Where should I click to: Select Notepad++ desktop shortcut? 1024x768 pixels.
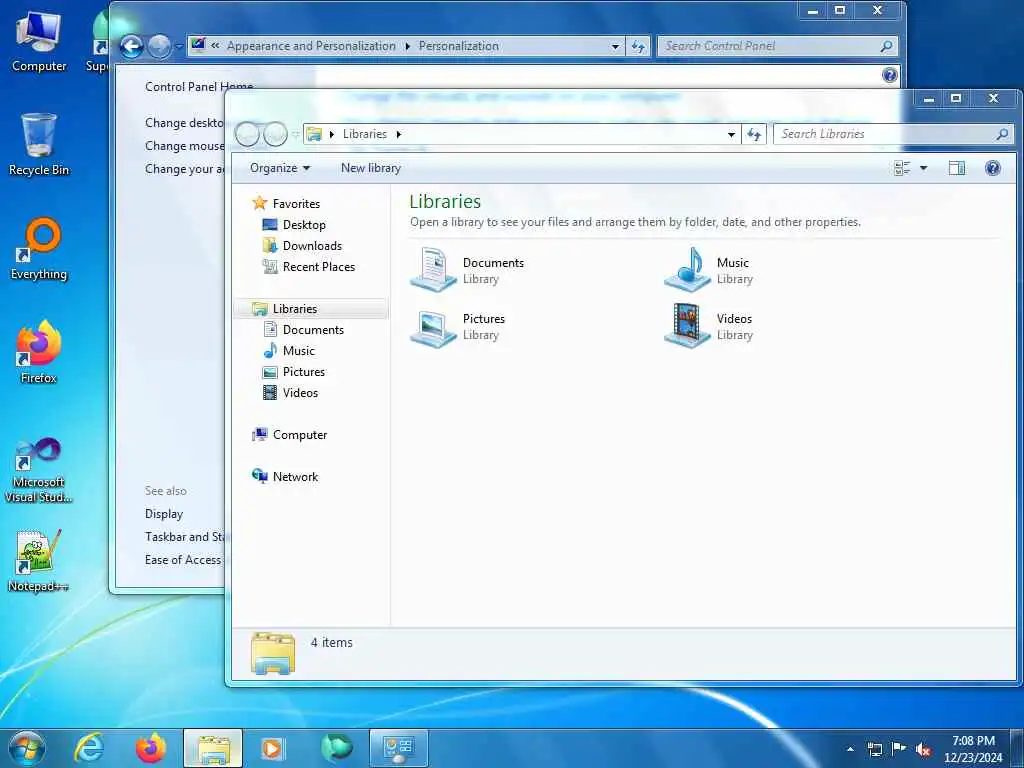tap(39, 561)
